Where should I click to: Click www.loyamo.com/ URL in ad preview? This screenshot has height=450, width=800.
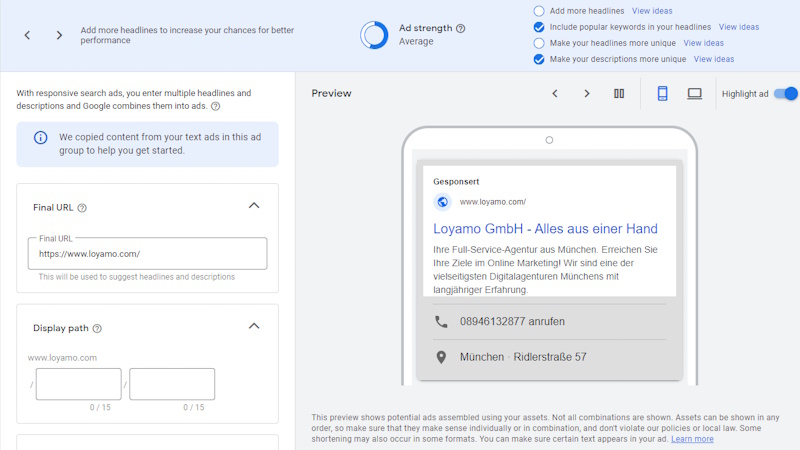click(x=493, y=202)
